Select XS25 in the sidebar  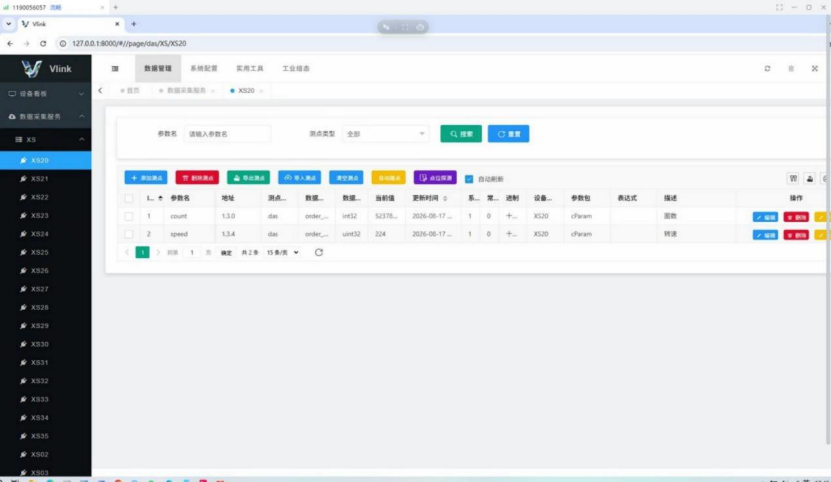coord(46,252)
